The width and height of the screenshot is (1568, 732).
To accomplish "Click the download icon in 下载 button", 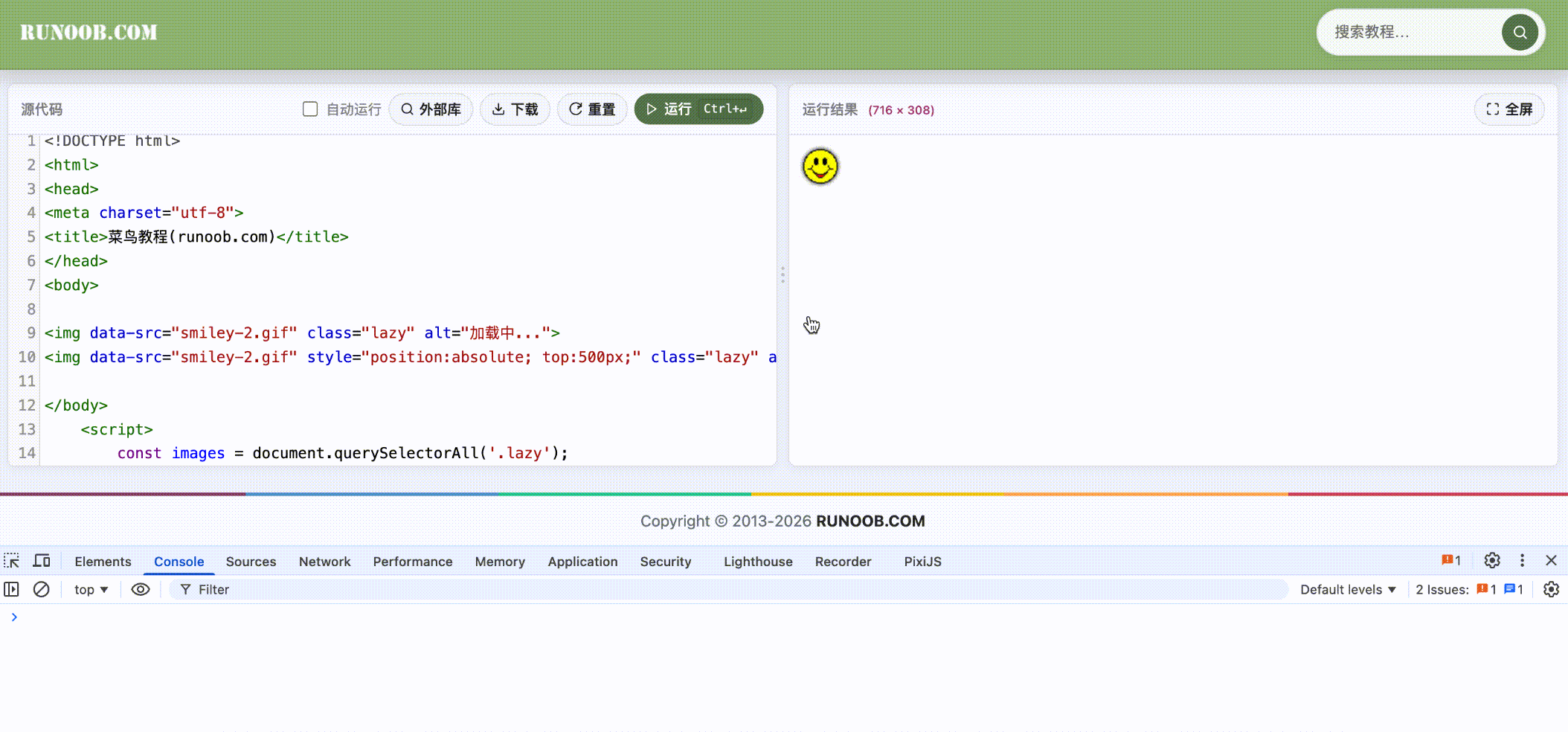I will [x=498, y=109].
